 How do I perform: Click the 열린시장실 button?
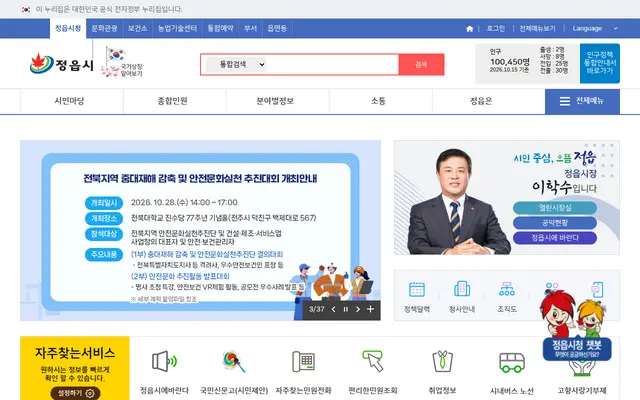click(x=555, y=208)
